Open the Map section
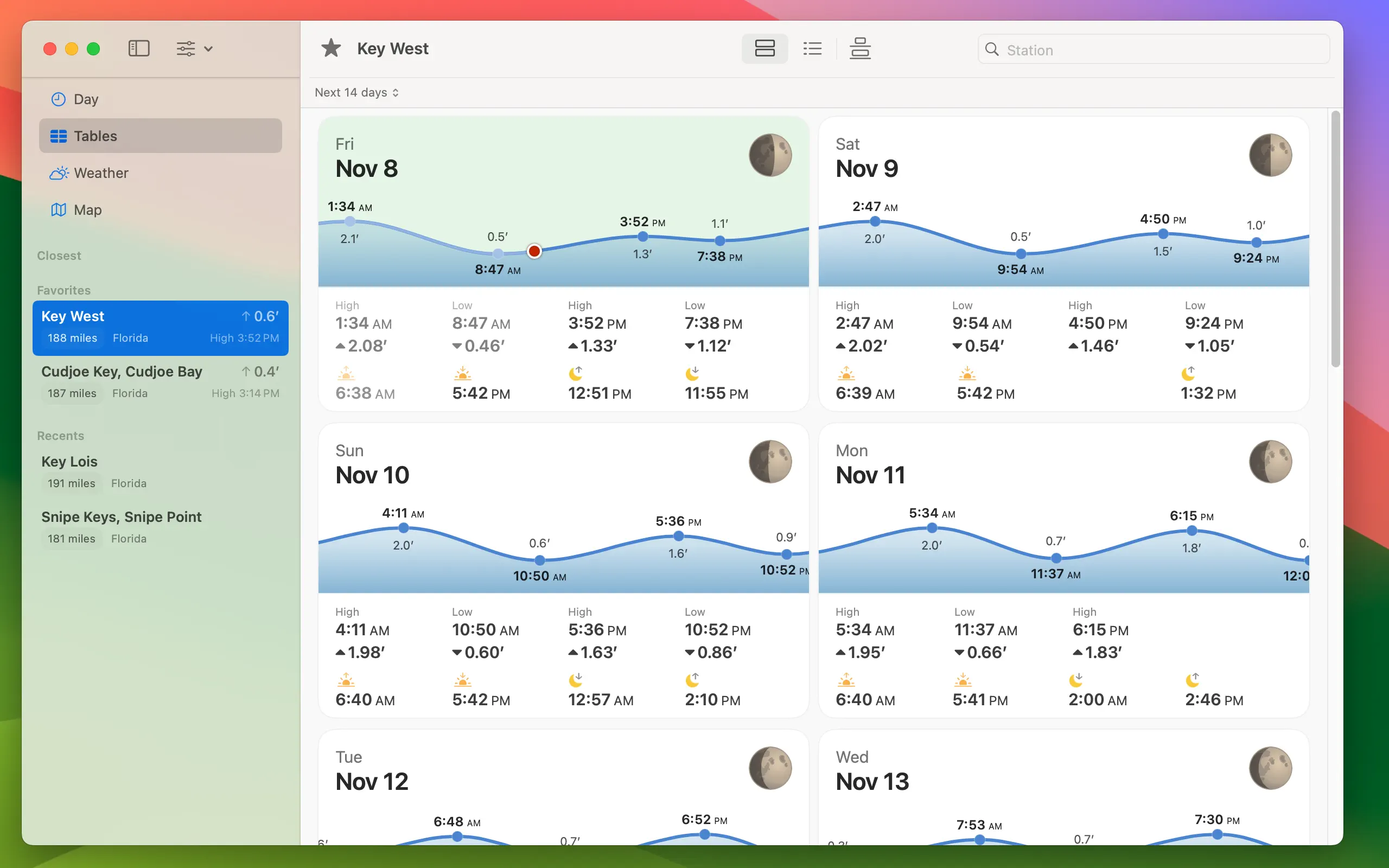Image resolution: width=1389 pixels, height=868 pixels. [87, 209]
